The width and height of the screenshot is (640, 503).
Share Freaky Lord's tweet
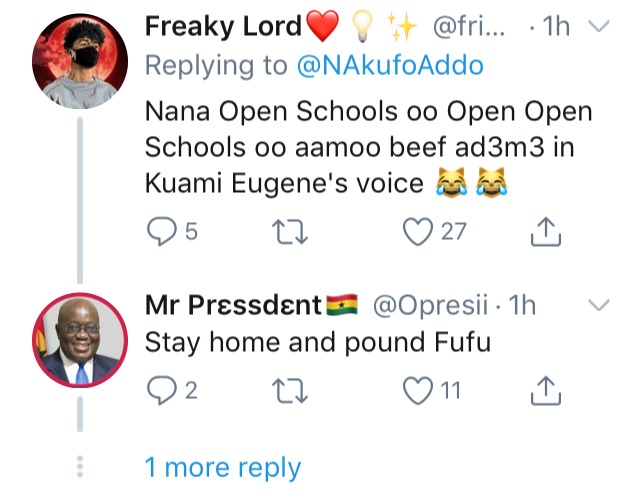tap(543, 231)
